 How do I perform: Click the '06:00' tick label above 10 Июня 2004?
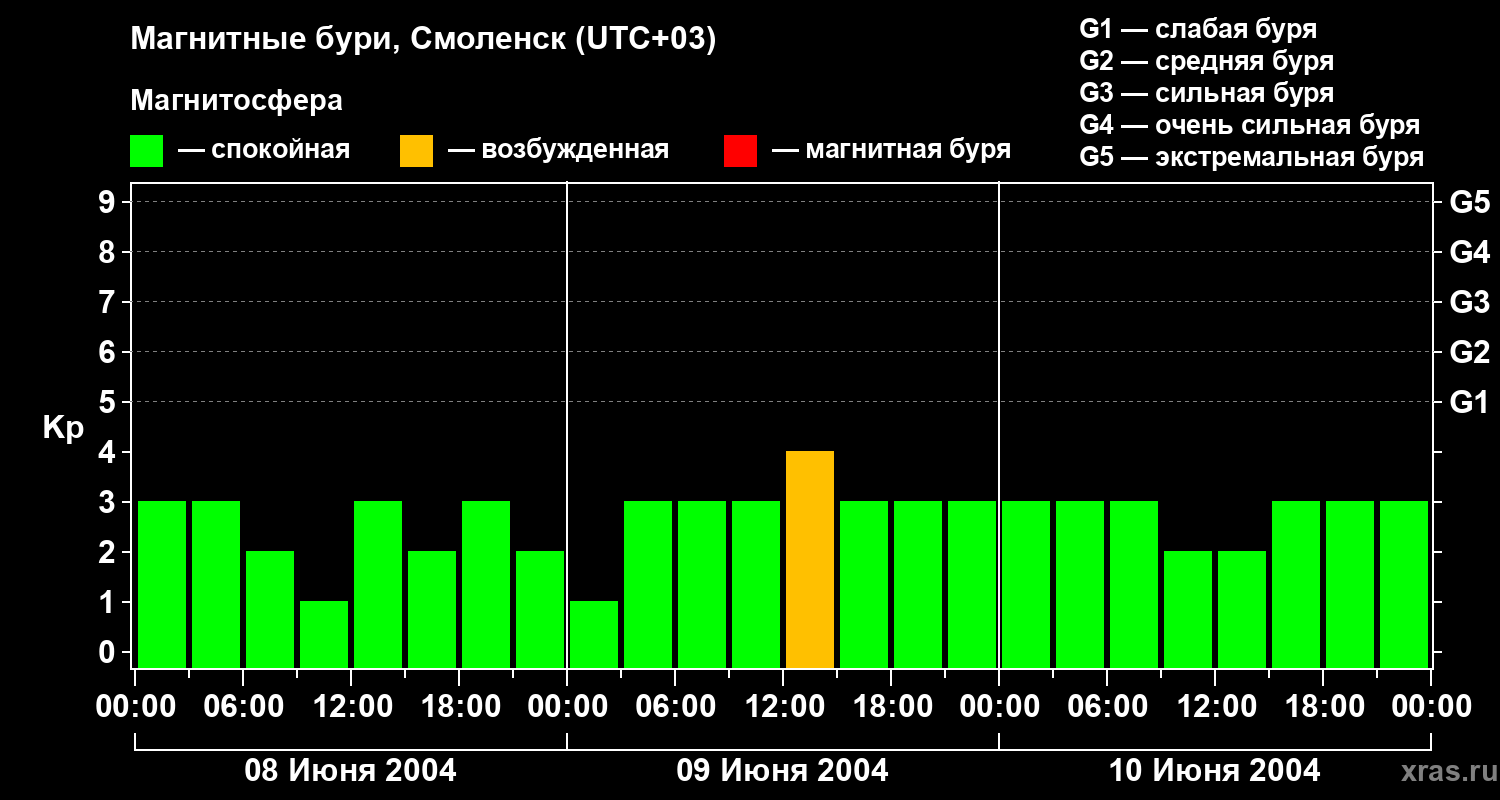click(1107, 707)
